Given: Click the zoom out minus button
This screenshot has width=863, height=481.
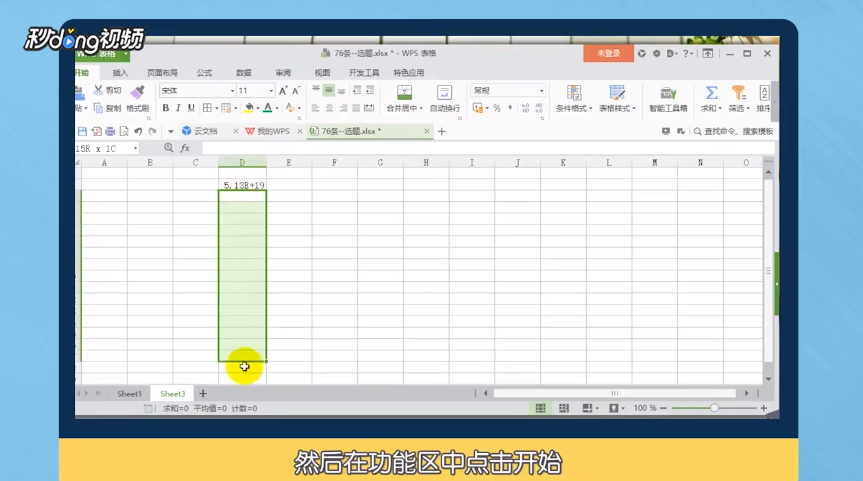Looking at the screenshot, I should [664, 408].
